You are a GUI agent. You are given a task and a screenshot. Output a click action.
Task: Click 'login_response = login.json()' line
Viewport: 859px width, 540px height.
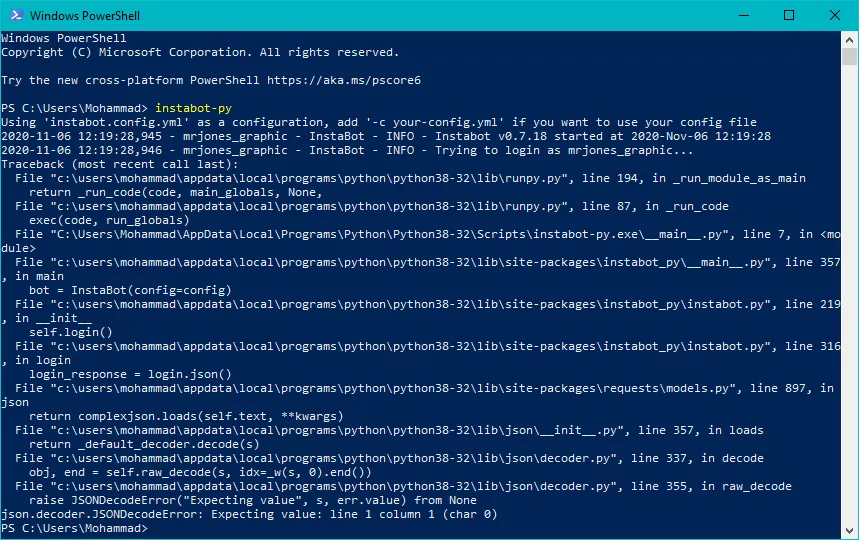130,374
